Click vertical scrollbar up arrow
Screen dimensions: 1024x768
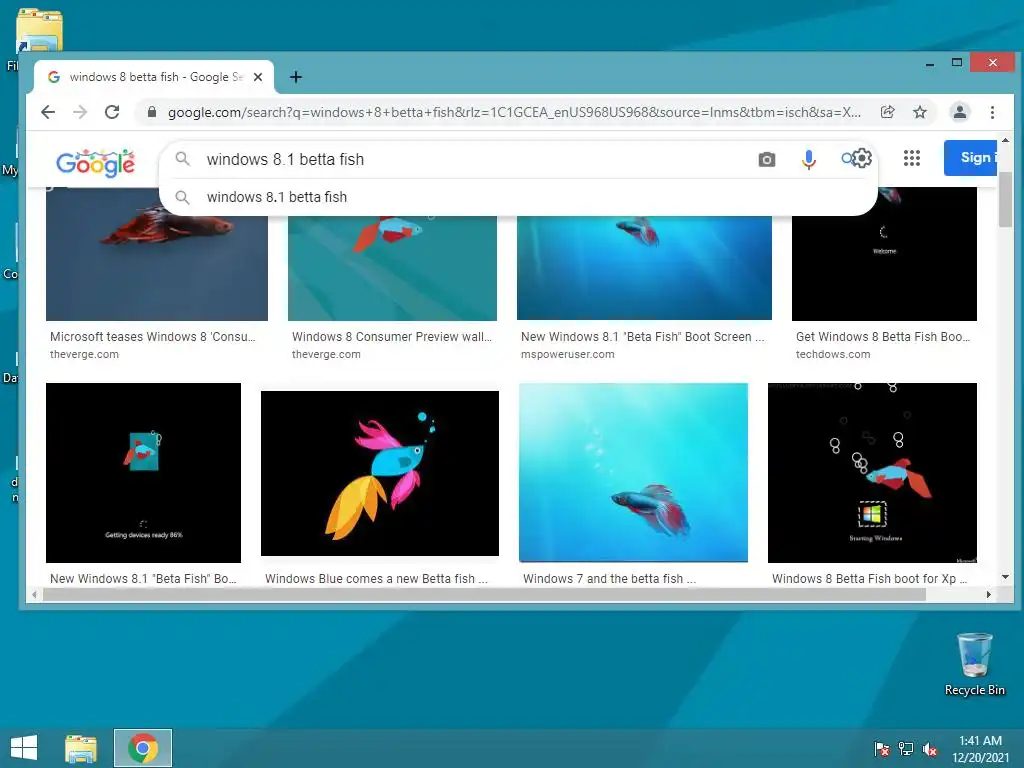[1005, 140]
